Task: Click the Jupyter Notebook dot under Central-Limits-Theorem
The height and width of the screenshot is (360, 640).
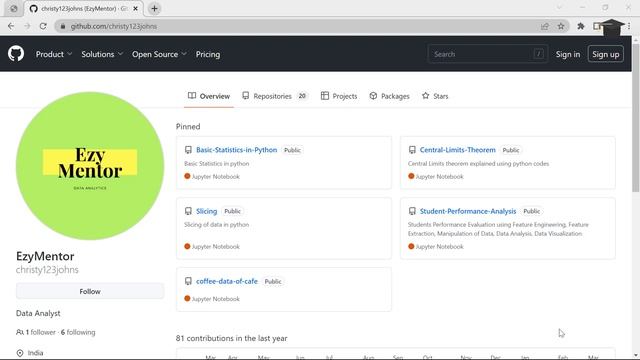Action: coord(411,176)
